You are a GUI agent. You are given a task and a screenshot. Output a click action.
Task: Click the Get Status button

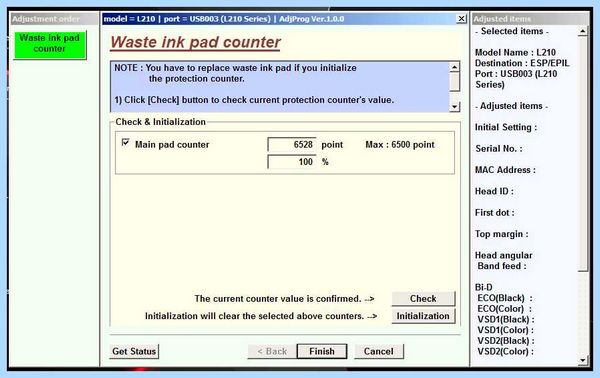[134, 351]
